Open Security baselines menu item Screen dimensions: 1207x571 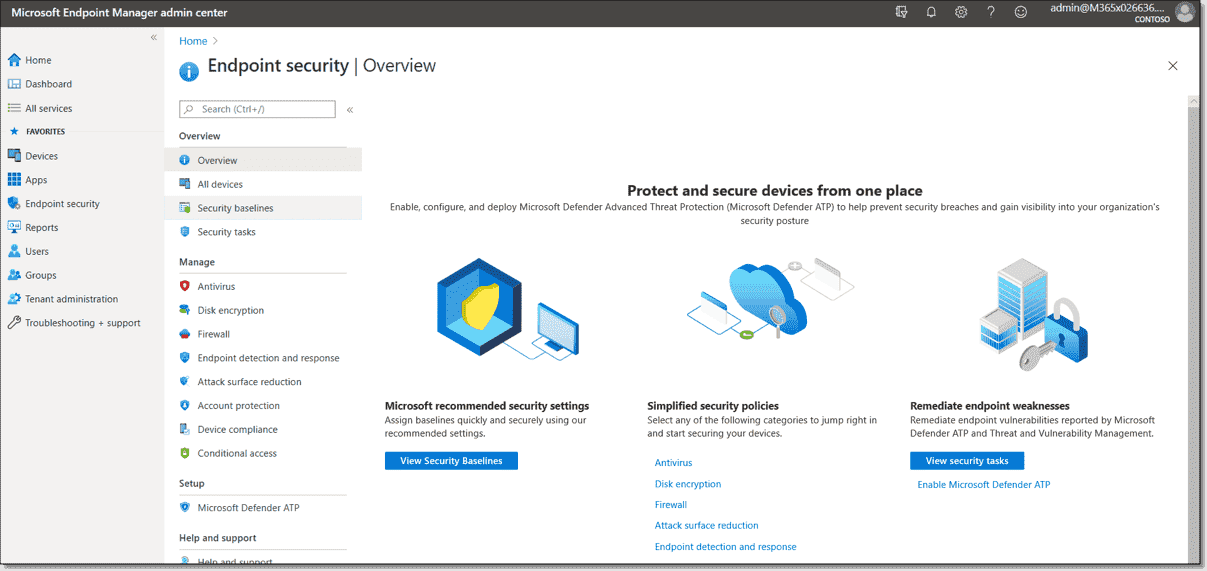(263, 208)
